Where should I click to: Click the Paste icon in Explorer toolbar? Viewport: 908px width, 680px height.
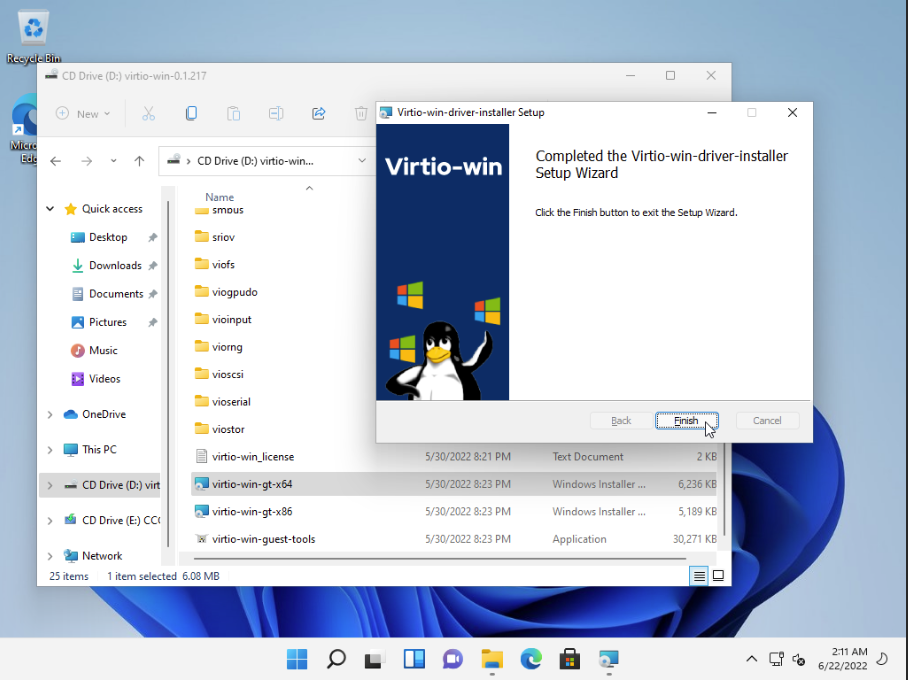[x=233, y=114]
